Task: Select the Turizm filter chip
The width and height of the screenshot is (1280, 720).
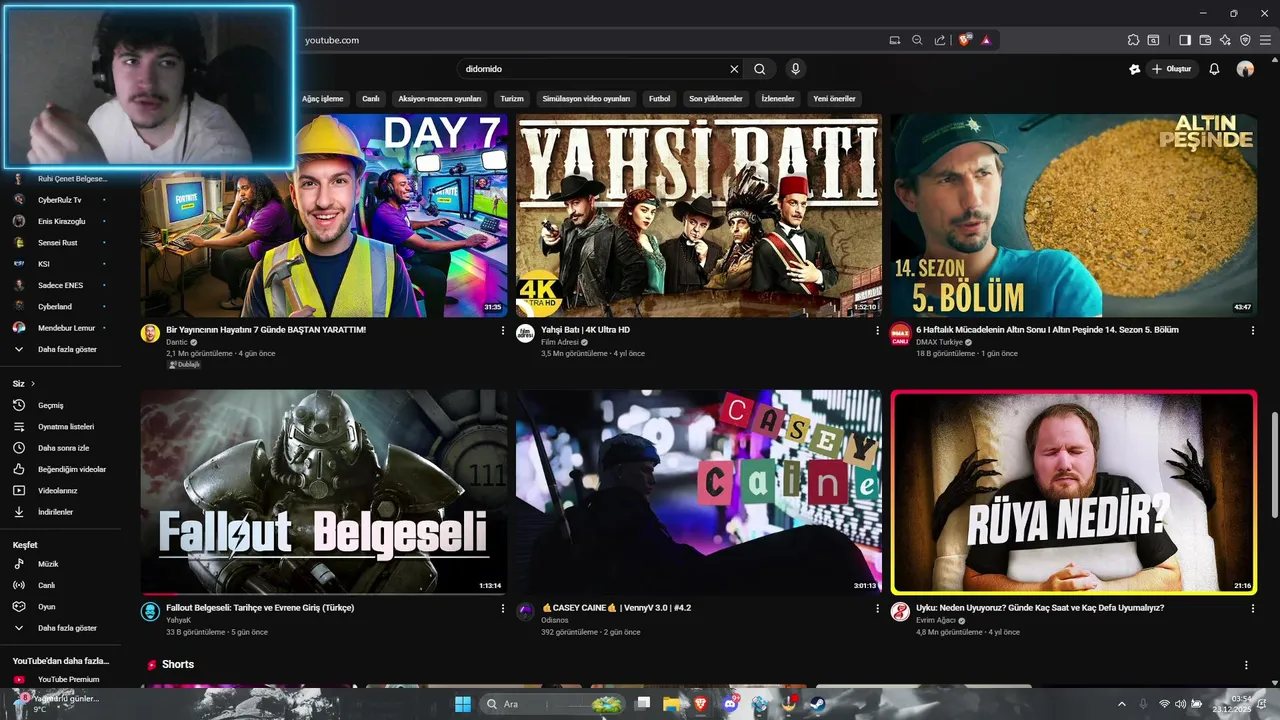Action: tap(512, 99)
